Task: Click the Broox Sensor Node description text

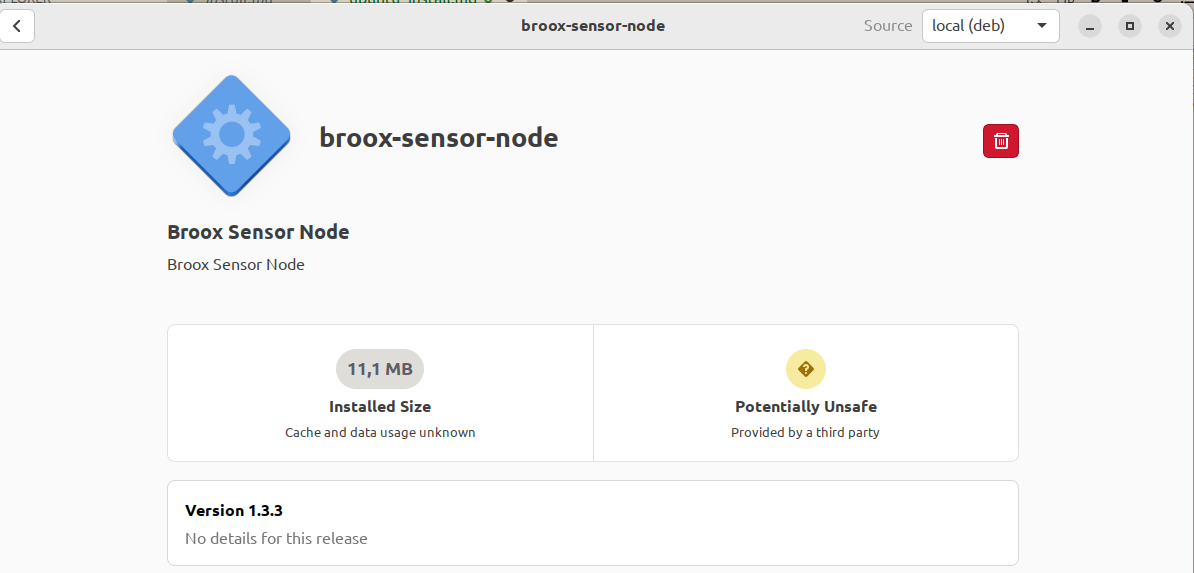Action: [236, 265]
